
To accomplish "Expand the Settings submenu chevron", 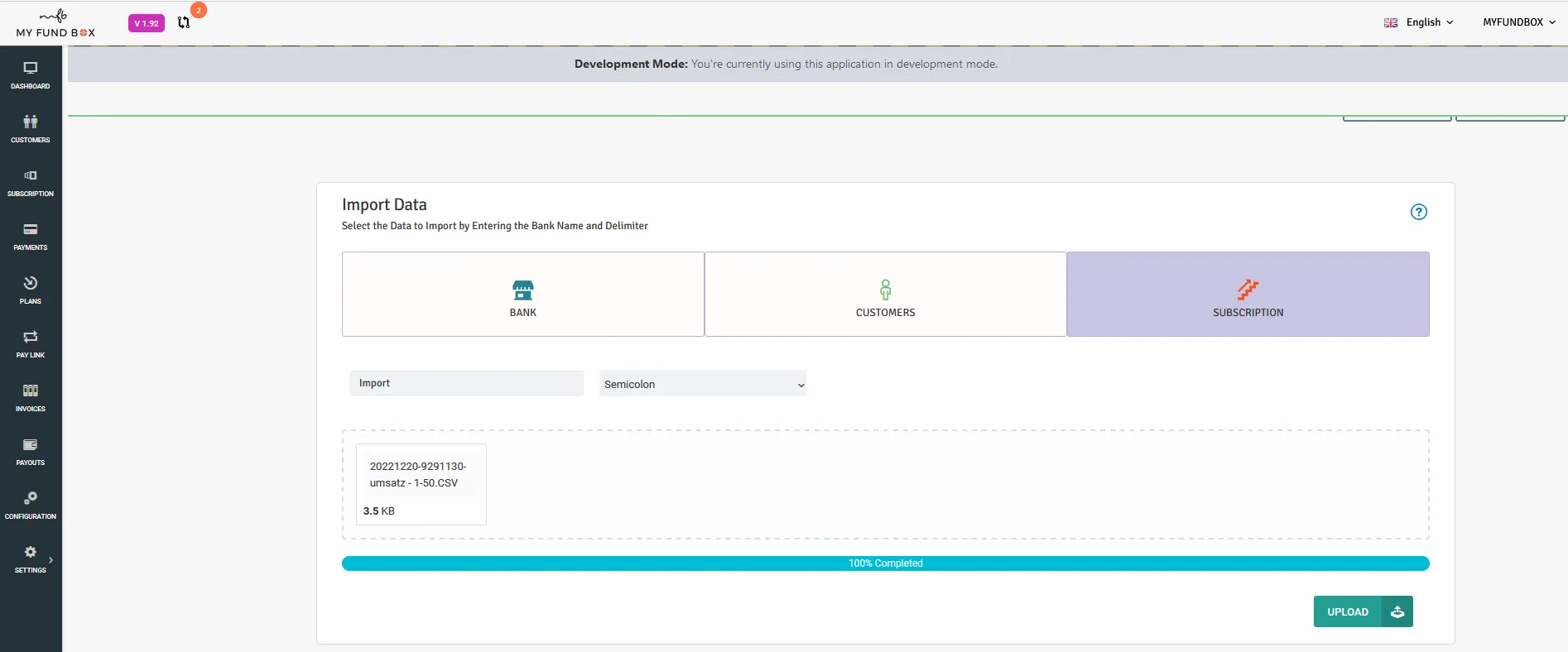I will click(x=51, y=560).
